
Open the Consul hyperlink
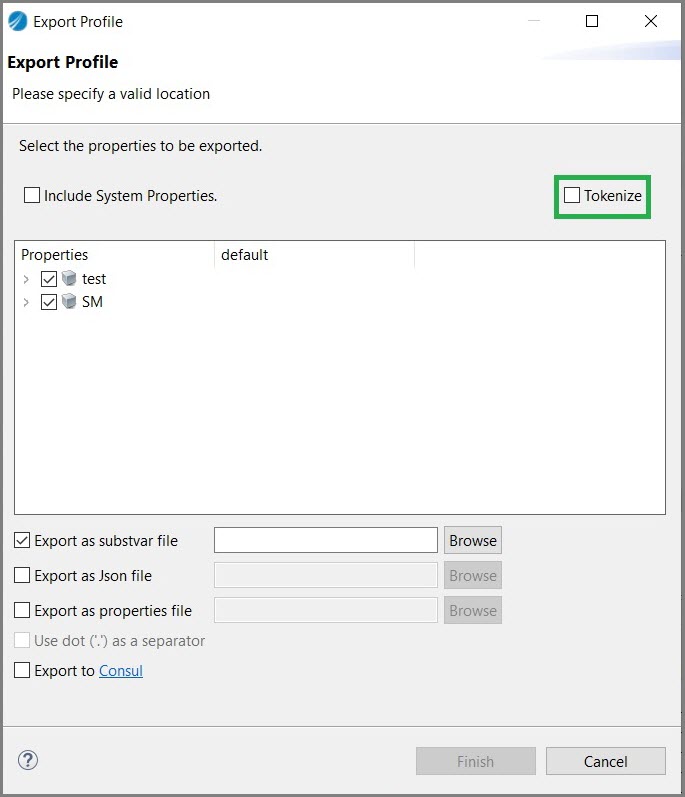tap(121, 671)
